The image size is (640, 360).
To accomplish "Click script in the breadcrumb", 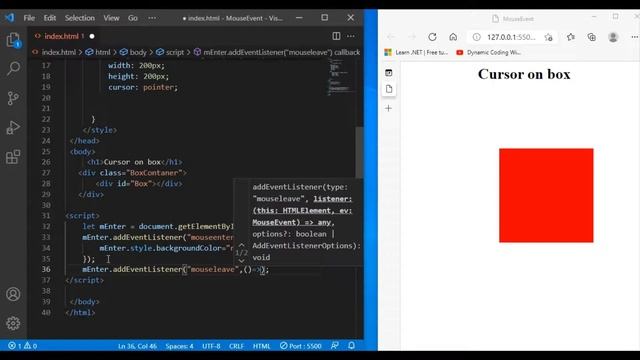I will [175, 52].
